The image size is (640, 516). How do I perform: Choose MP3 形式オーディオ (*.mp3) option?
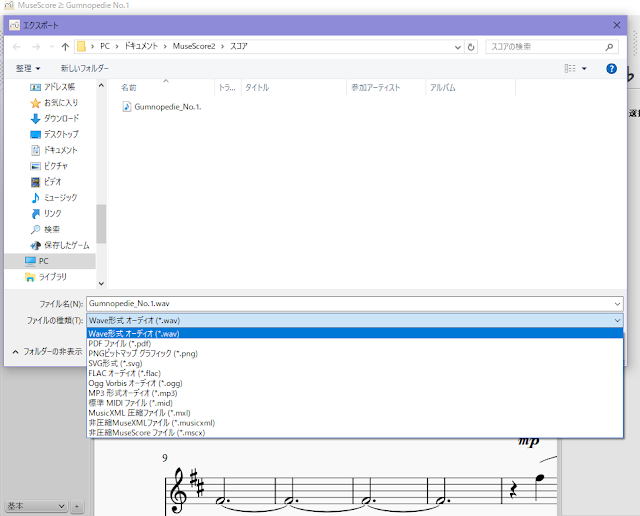pyautogui.click(x=355, y=393)
